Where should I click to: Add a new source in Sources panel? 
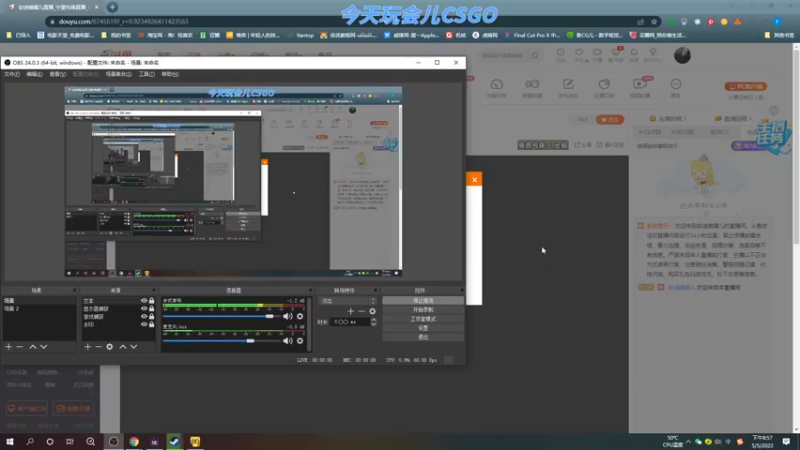click(x=88, y=347)
